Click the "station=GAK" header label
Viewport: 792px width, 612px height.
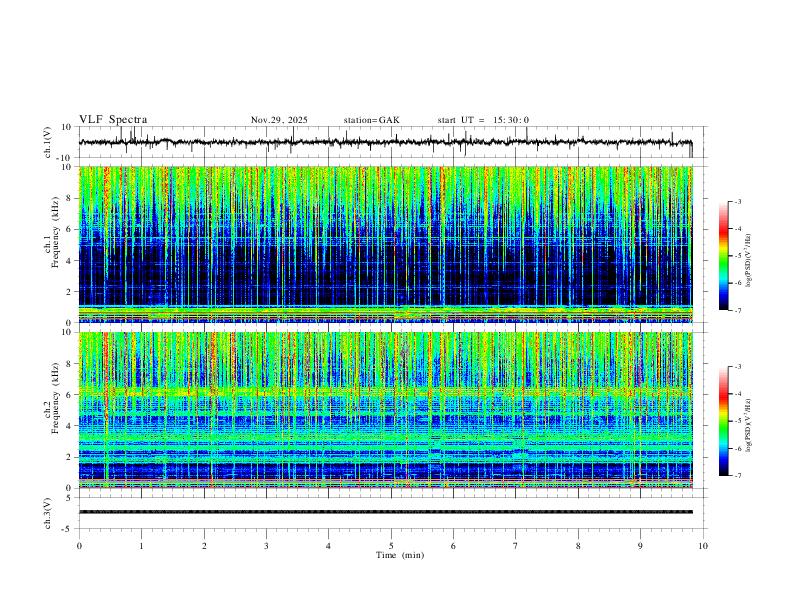click(x=372, y=120)
